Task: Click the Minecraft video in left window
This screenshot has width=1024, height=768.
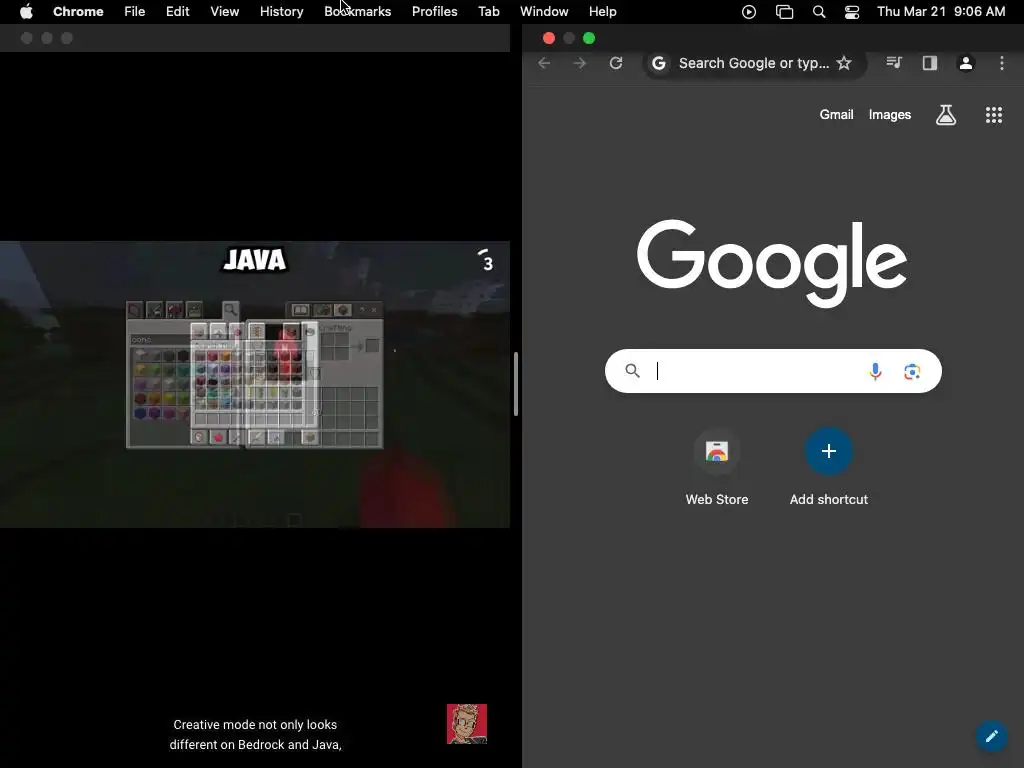Action: click(255, 384)
